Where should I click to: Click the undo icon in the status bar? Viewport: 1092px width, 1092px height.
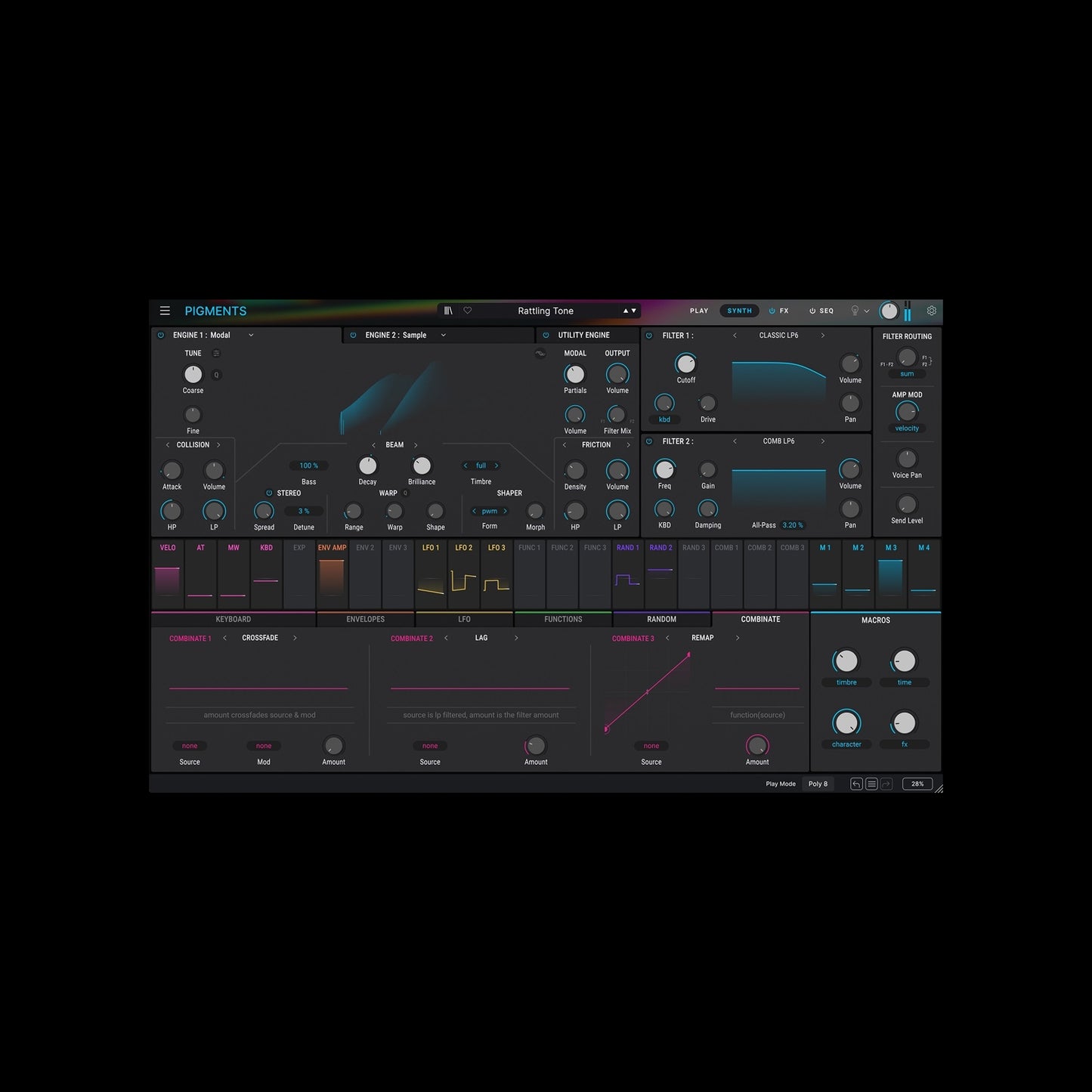point(856,784)
